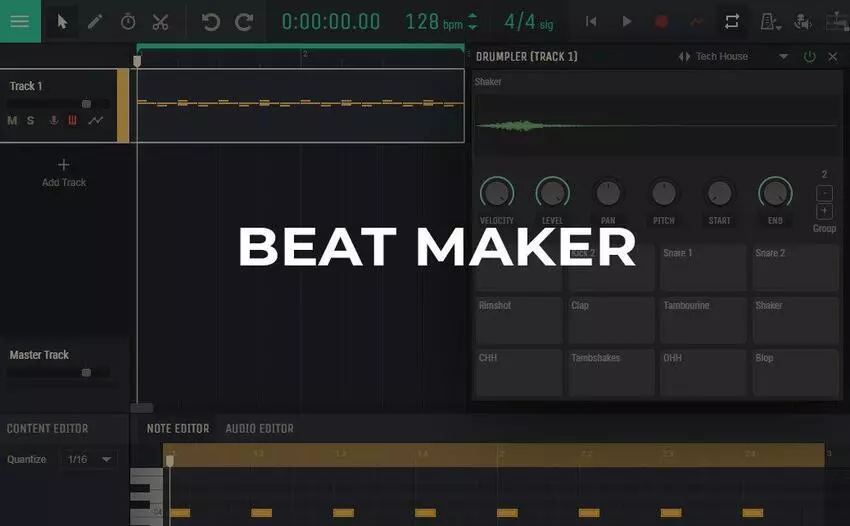Expand the Quantize 1/16 dropdown

point(89,460)
